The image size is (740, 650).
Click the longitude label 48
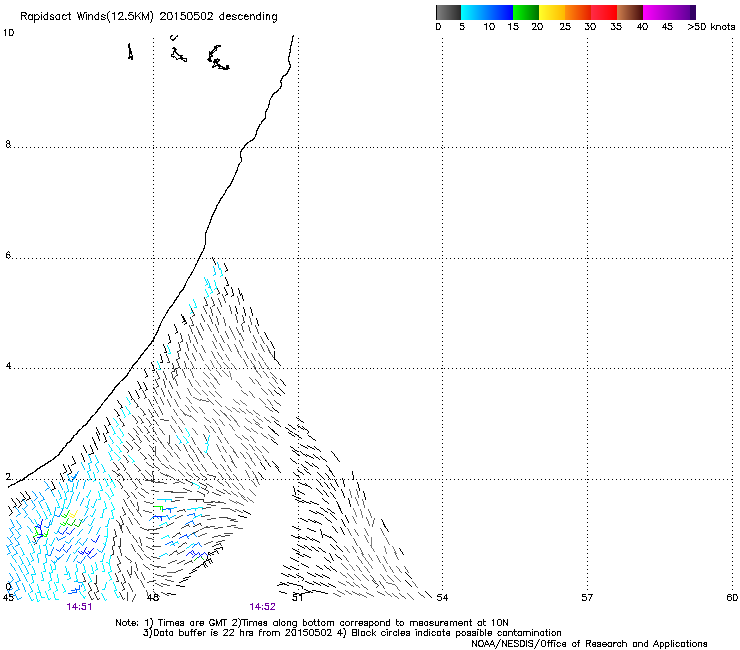(153, 598)
